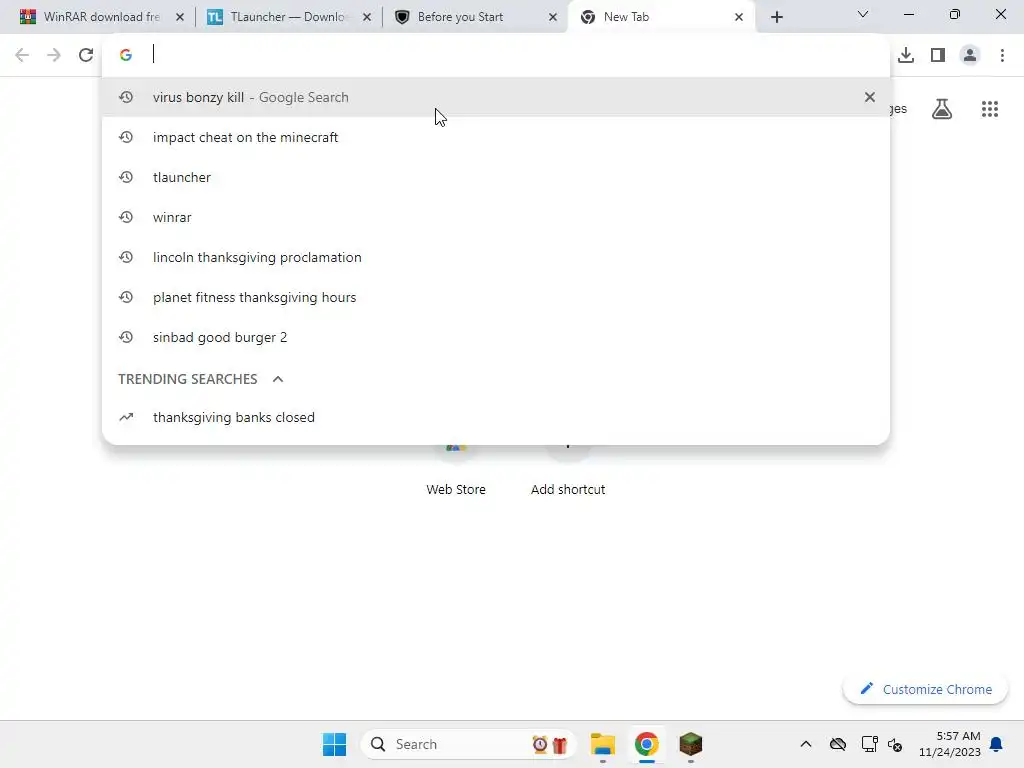Open the notifications bell icon
The height and width of the screenshot is (768, 1024).
click(x=997, y=744)
